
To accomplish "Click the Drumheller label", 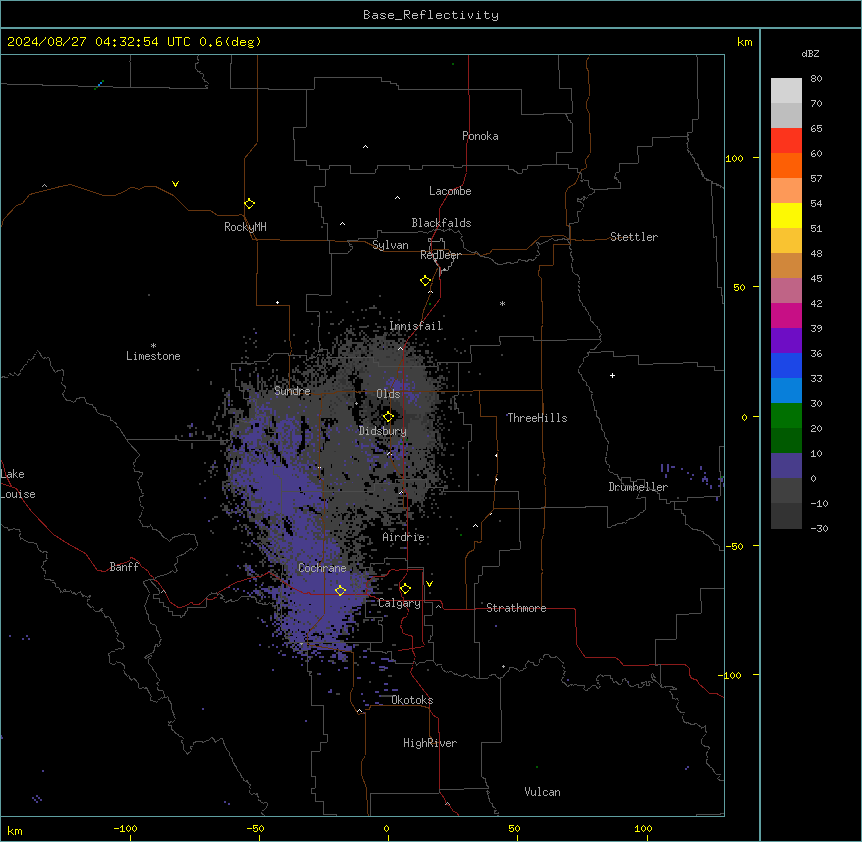I will [x=638, y=487].
